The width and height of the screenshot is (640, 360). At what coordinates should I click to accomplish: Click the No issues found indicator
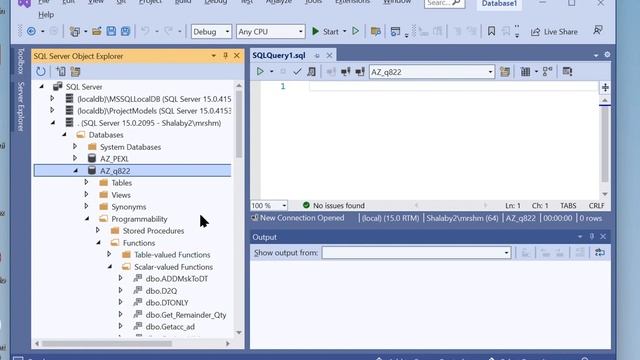334,205
